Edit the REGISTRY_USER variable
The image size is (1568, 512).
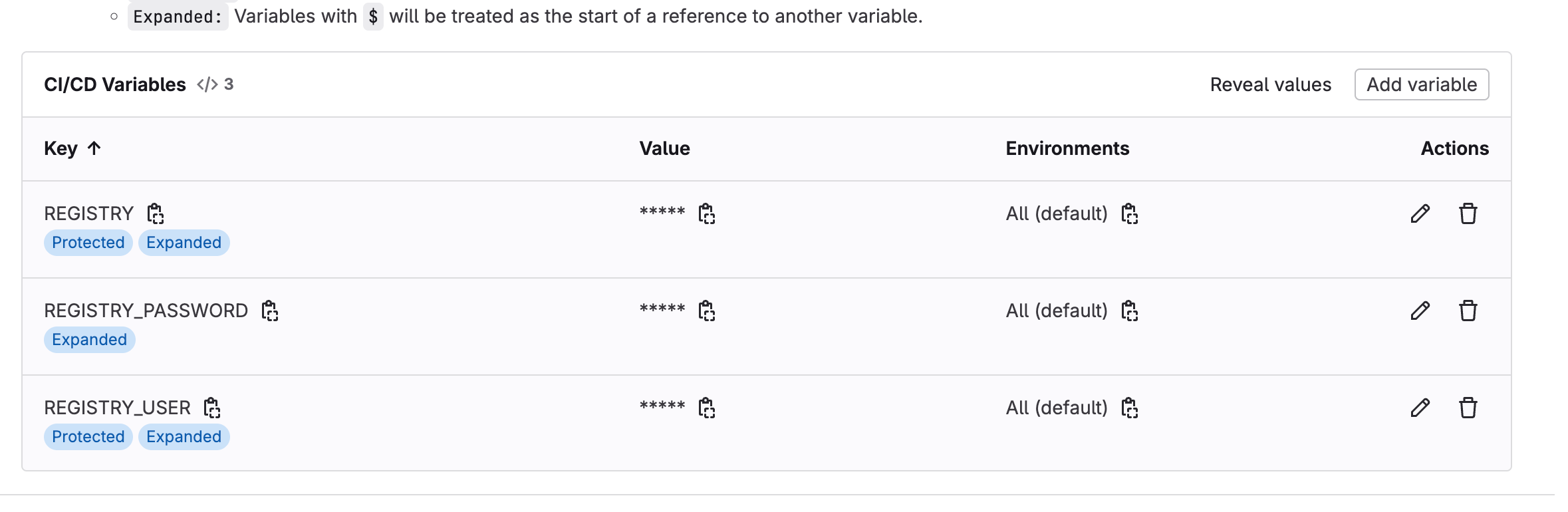coord(1420,408)
